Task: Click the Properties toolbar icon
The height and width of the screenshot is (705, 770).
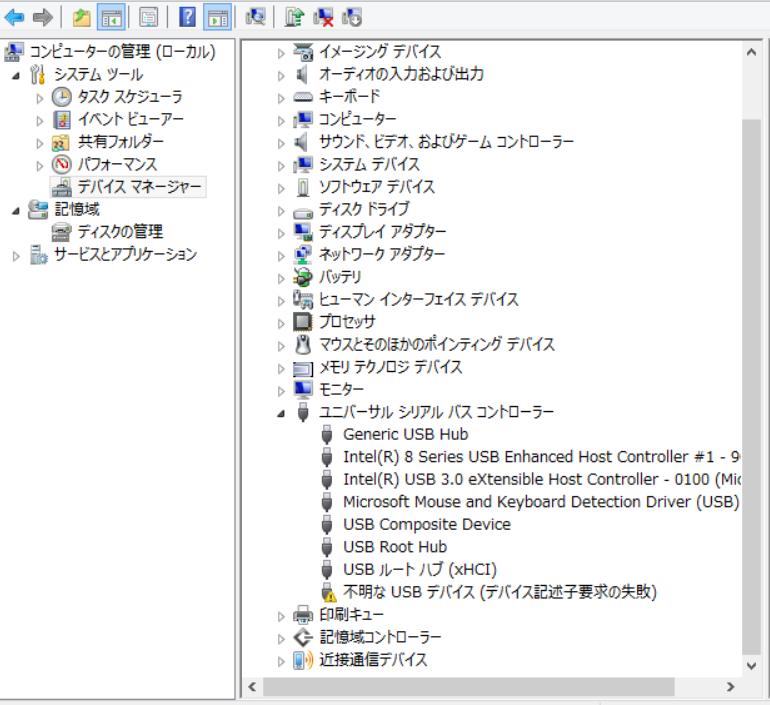Action: (148, 18)
